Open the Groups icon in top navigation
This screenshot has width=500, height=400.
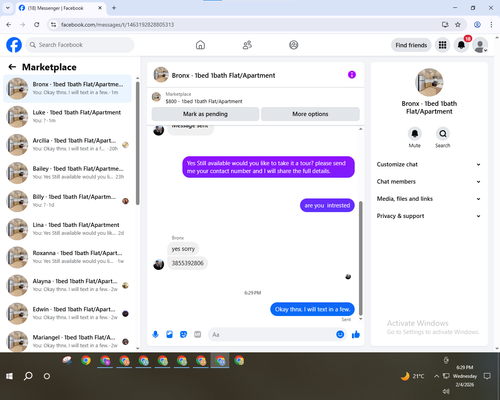click(294, 45)
